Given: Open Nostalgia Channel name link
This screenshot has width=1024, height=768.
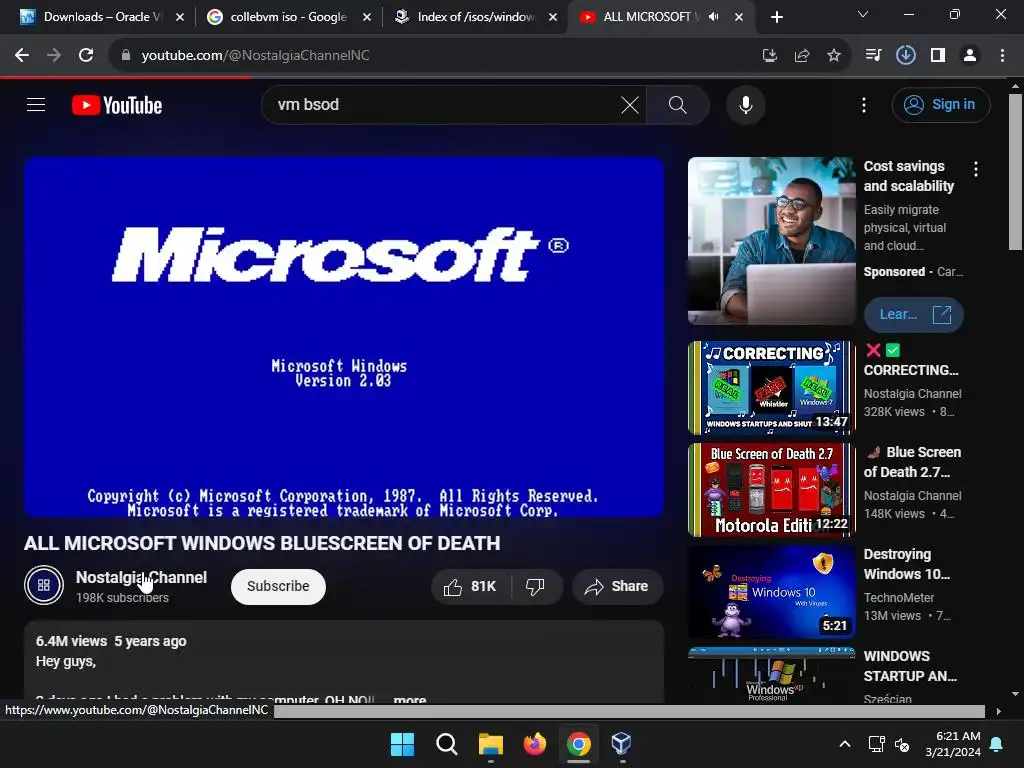Looking at the screenshot, I should pos(141,577).
